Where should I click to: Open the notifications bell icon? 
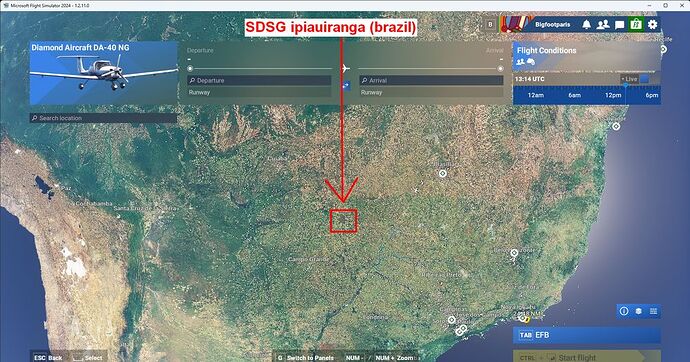pyautogui.click(x=587, y=25)
